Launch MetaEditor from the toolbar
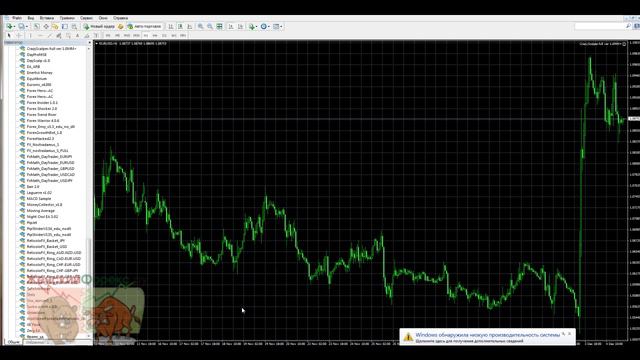 (x=120, y=27)
